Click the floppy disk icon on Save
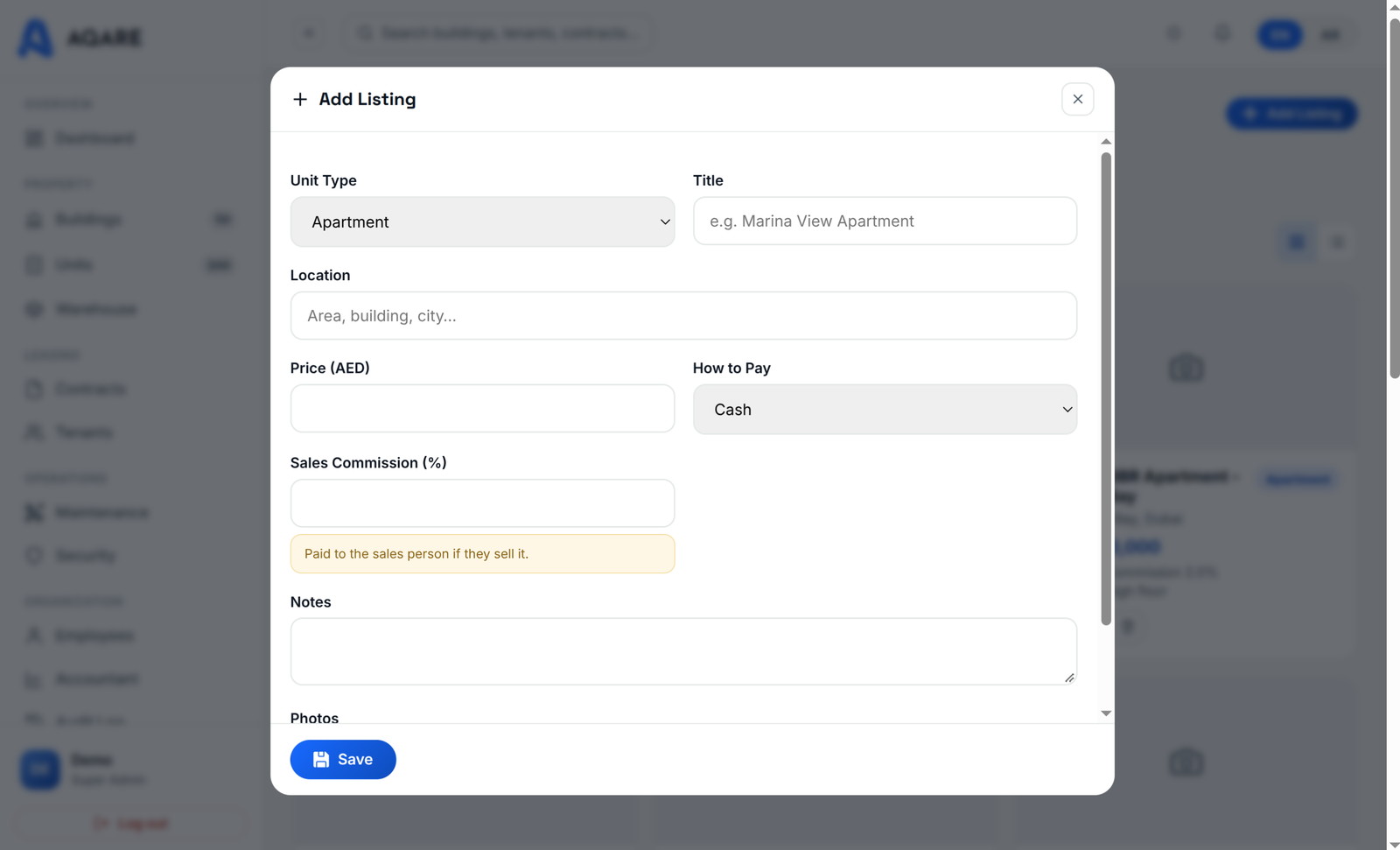The height and width of the screenshot is (850, 1400). point(321,759)
